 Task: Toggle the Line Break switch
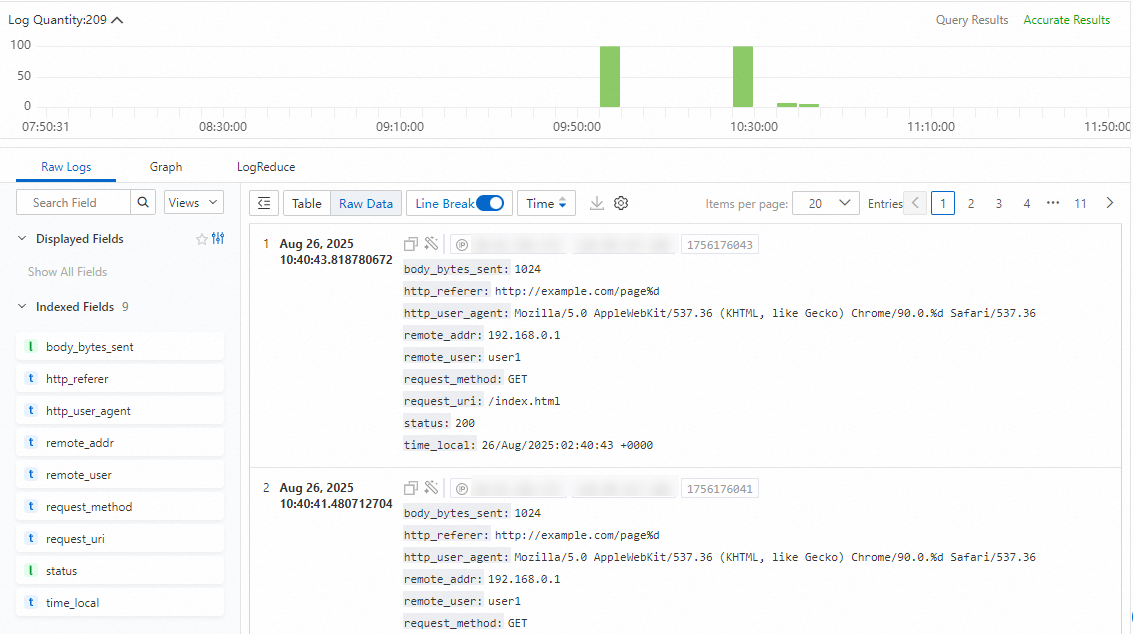490,203
